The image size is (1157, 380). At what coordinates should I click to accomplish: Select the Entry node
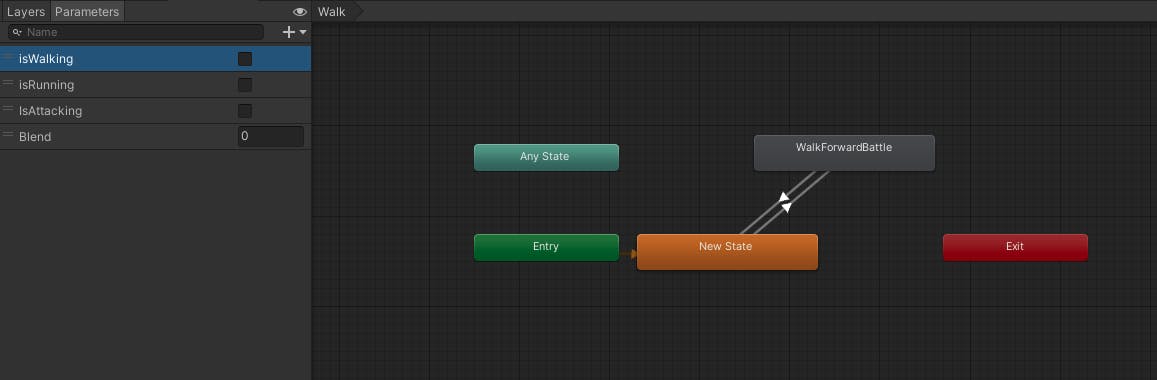[546, 247]
